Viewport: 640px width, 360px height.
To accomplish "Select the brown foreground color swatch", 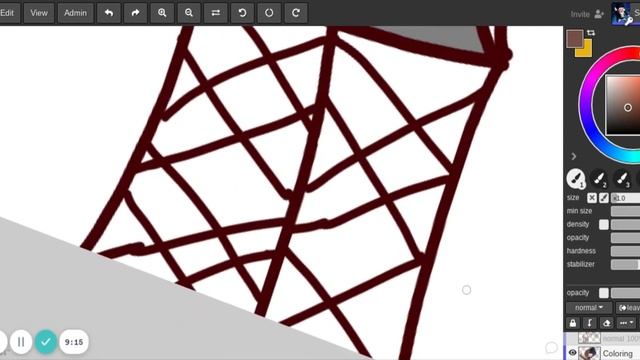I will point(574,38).
